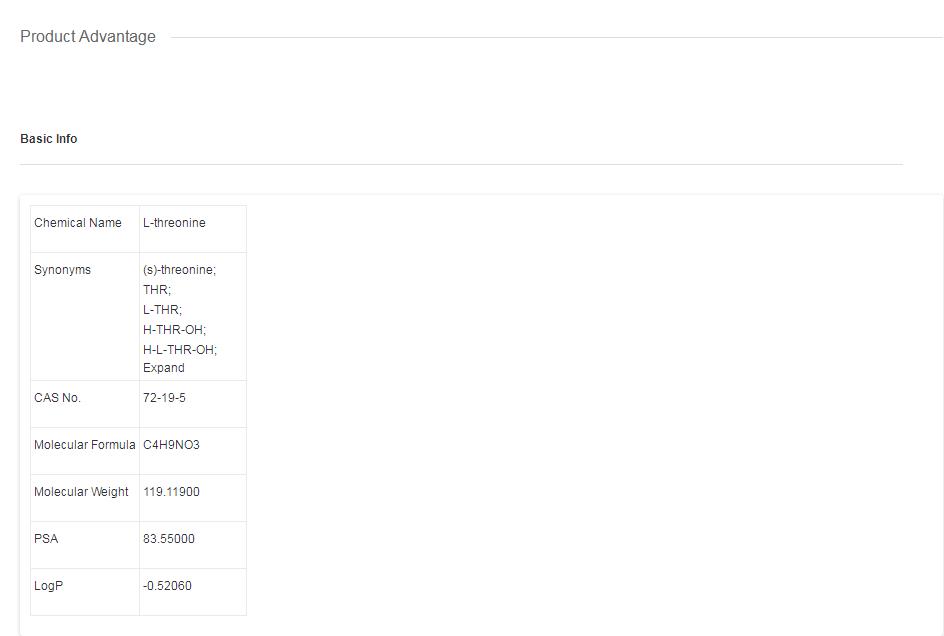The height and width of the screenshot is (636, 944).
Task: Select the Synonyms row label
Action: point(62,270)
